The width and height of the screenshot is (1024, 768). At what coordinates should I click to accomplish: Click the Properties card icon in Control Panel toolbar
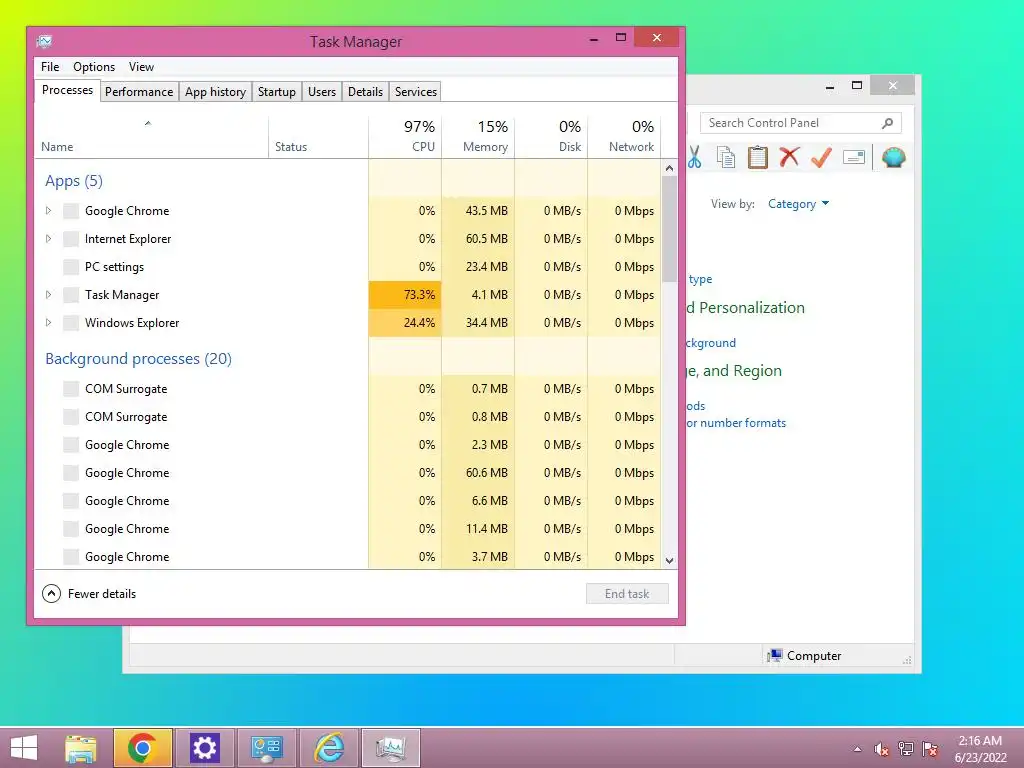tap(854, 157)
